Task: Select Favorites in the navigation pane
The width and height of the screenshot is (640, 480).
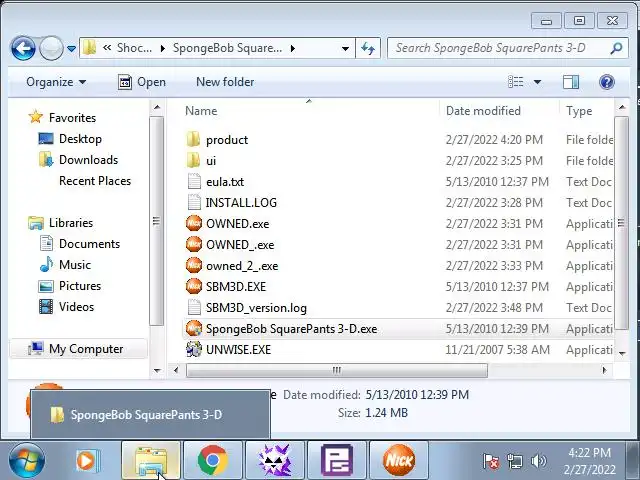Action: point(72,118)
